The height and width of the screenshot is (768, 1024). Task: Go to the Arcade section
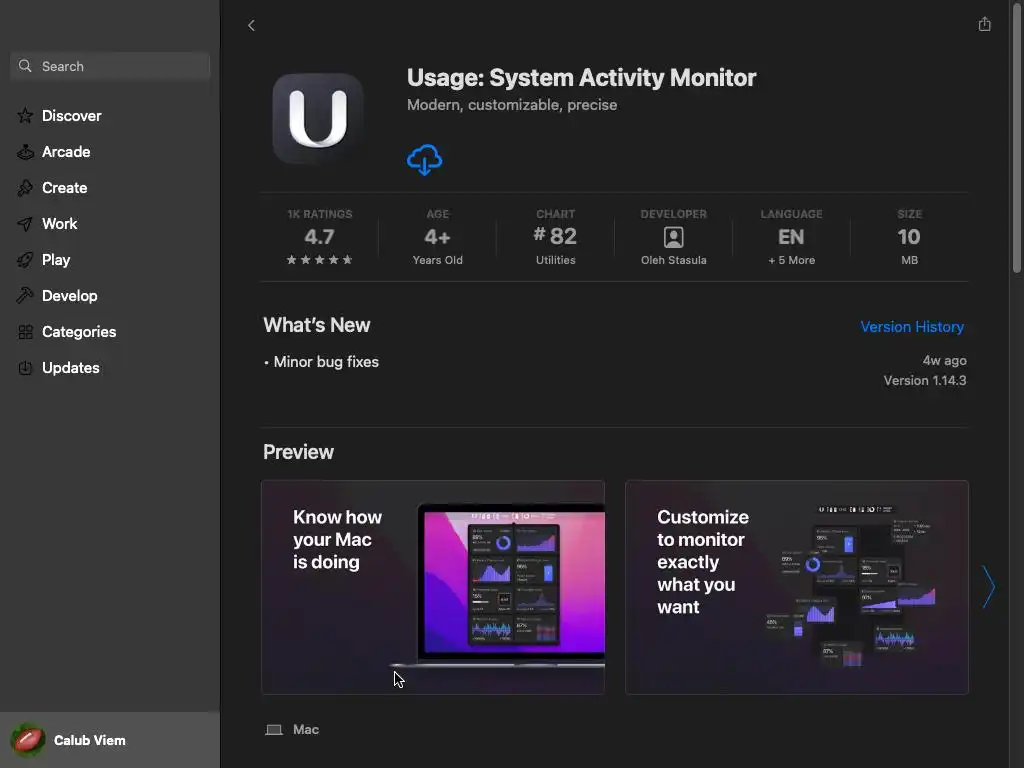coord(66,152)
